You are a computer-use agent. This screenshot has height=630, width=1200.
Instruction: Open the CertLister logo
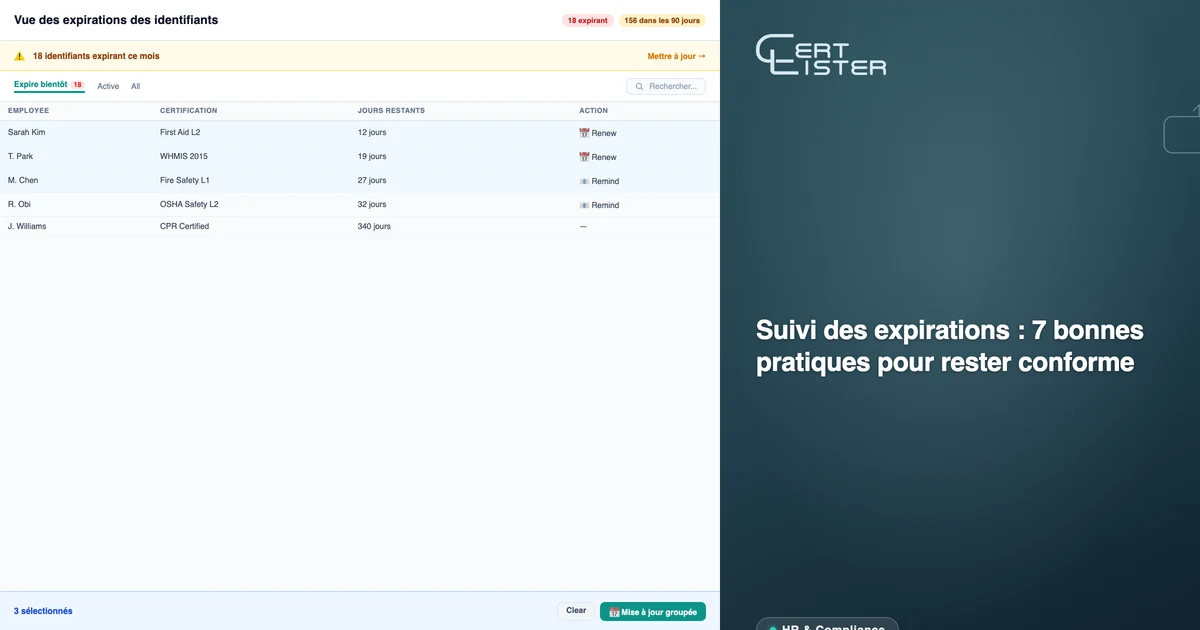click(x=821, y=55)
